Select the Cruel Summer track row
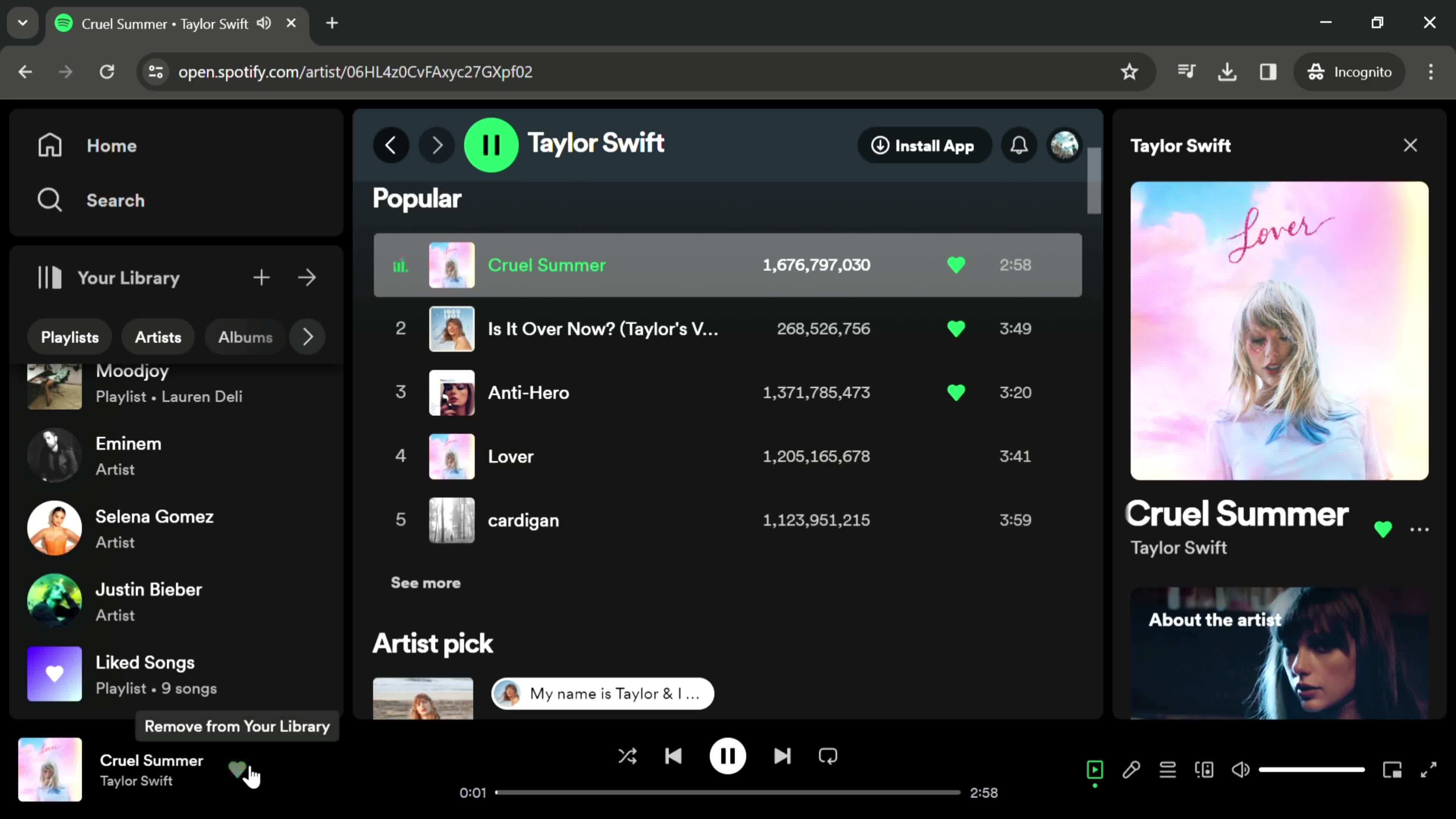 (x=728, y=265)
